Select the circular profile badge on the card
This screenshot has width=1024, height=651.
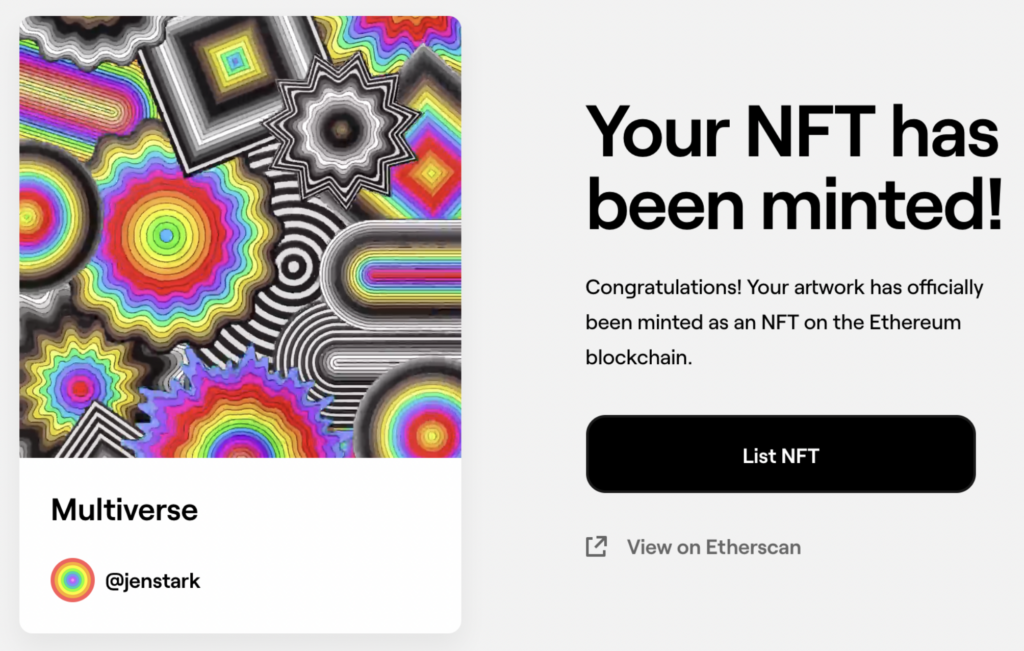point(71,580)
